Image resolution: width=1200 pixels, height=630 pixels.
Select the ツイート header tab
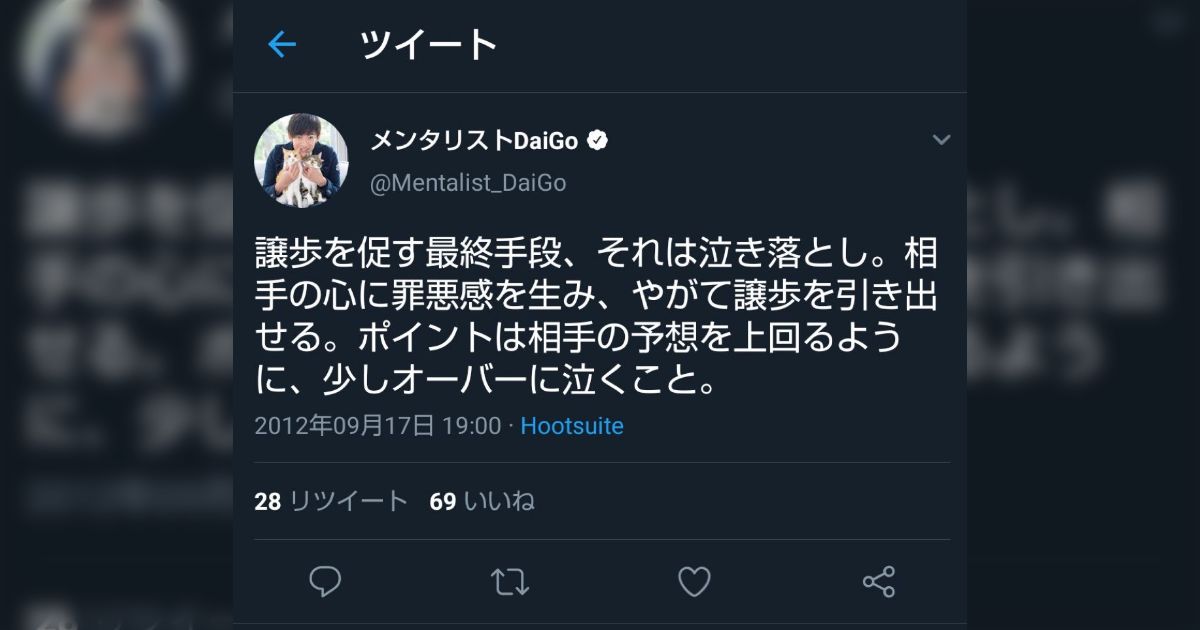[x=424, y=44]
